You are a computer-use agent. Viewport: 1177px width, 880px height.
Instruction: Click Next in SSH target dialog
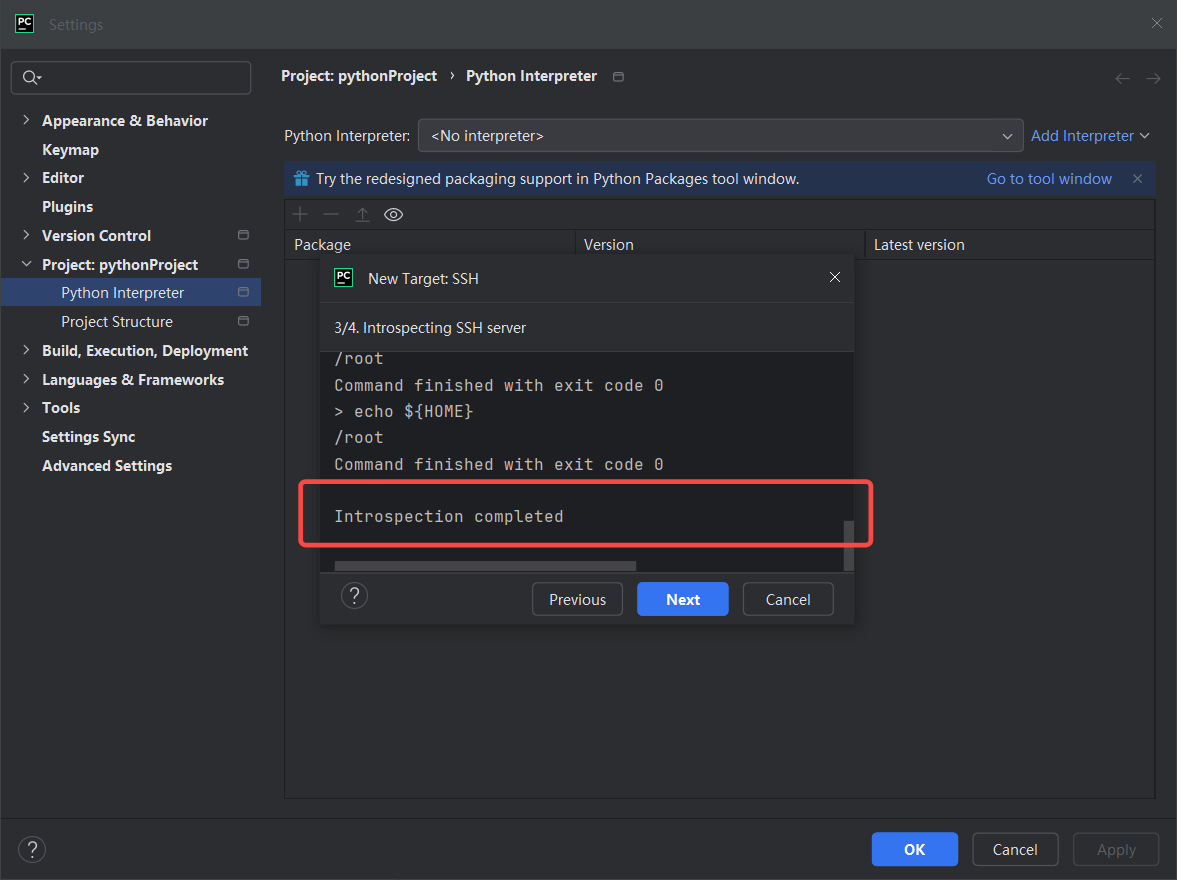tap(683, 600)
